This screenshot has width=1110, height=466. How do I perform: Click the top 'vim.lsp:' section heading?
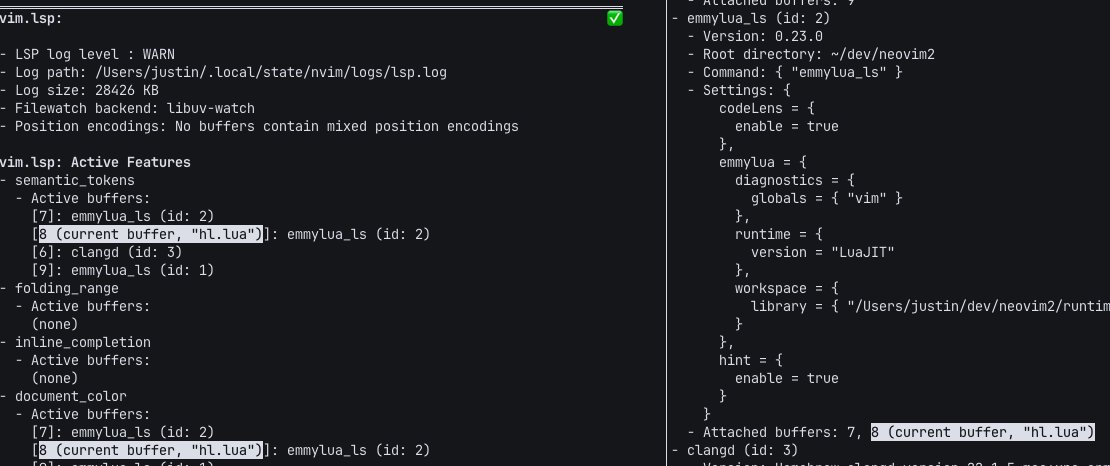pyautogui.click(x=31, y=18)
